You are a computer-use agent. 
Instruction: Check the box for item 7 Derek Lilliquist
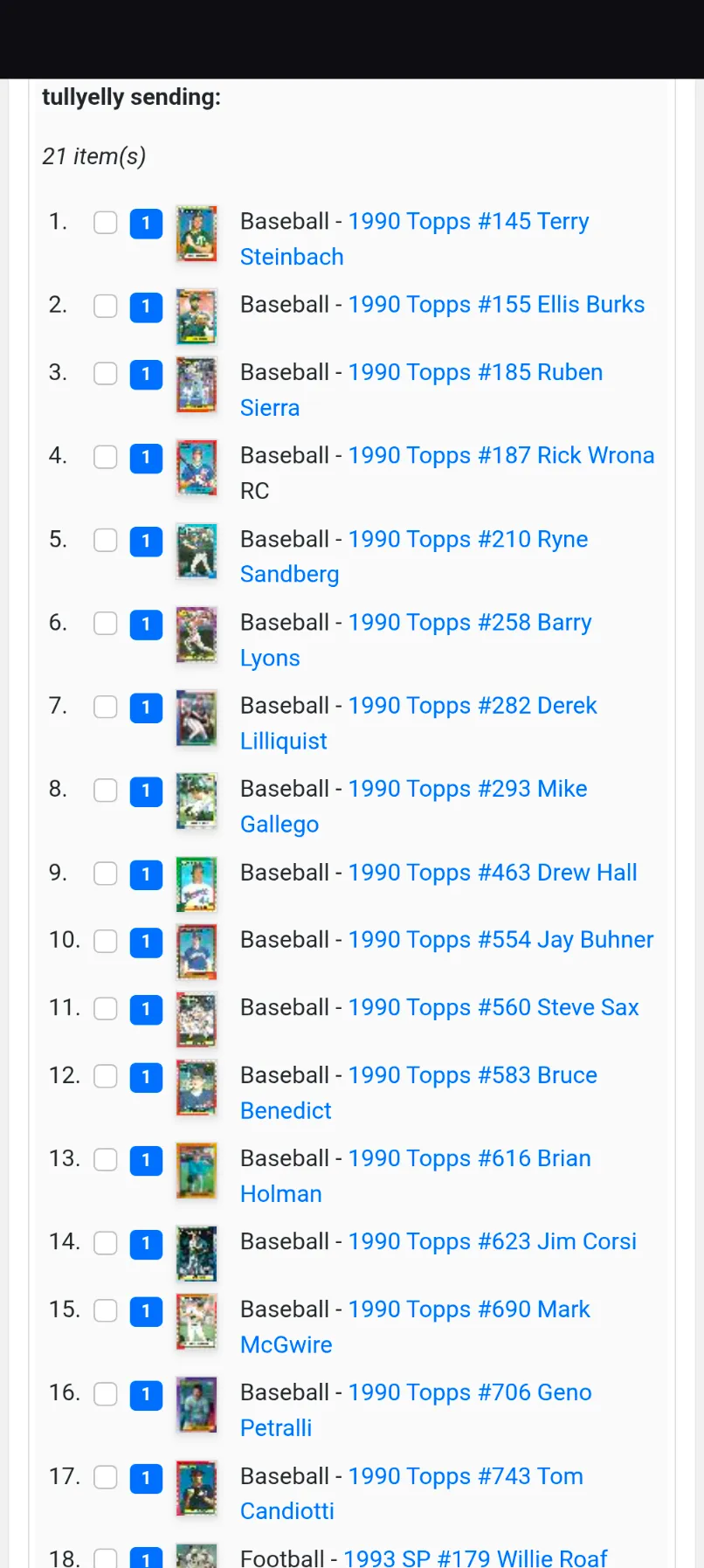[x=106, y=707]
